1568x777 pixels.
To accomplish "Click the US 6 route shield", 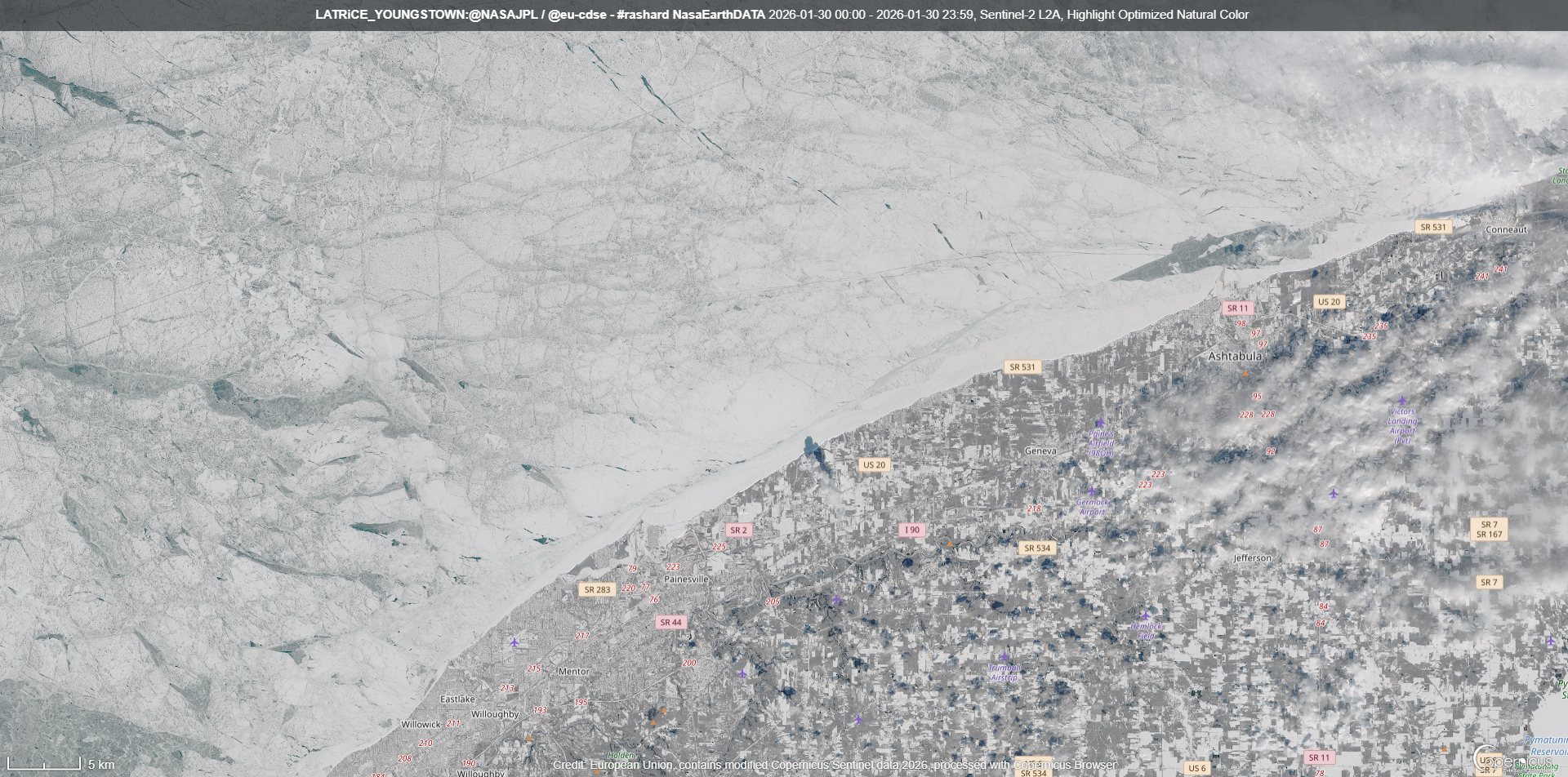I will click(1196, 768).
